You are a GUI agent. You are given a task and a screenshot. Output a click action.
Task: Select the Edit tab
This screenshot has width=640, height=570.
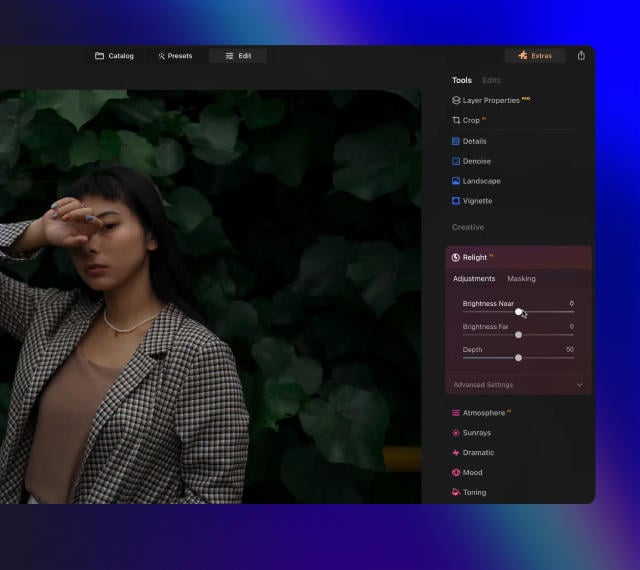[x=238, y=56]
